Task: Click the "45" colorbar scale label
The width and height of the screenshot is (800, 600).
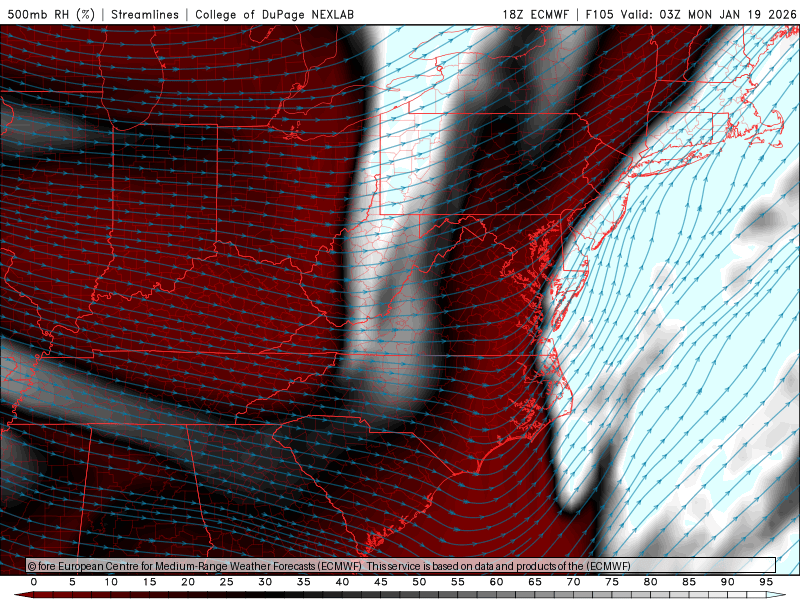Action: (381, 582)
